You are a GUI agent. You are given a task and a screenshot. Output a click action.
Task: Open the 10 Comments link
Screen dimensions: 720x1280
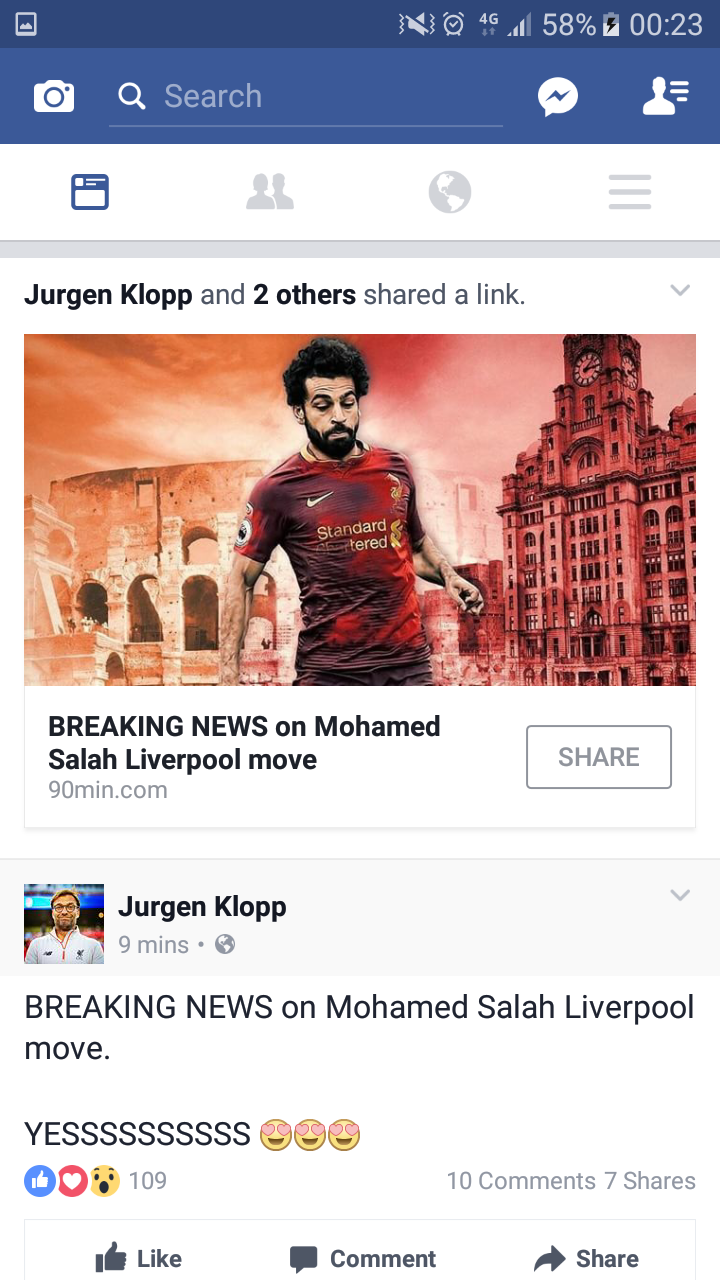tap(521, 1181)
